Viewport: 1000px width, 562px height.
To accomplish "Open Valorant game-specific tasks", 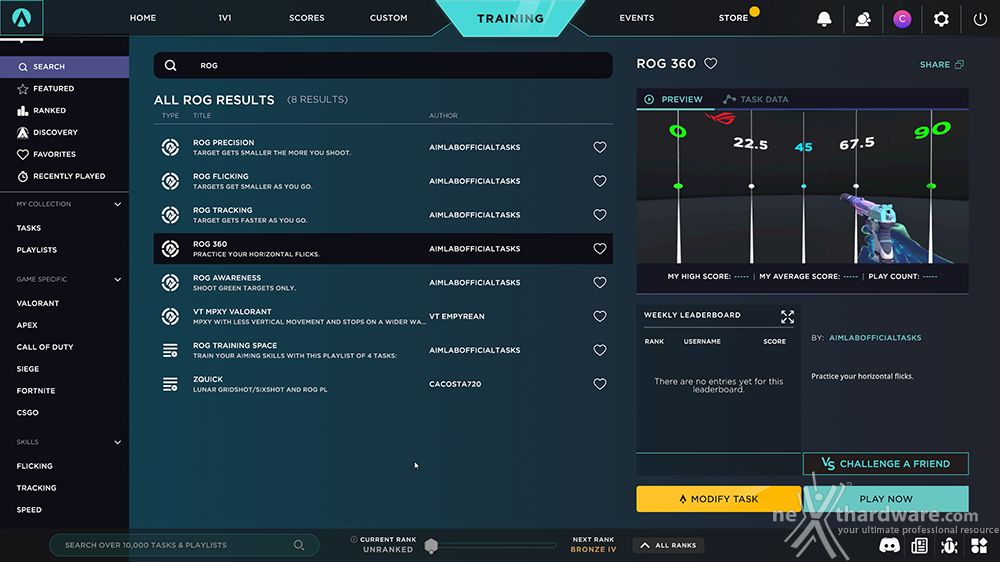I will 38,304.
